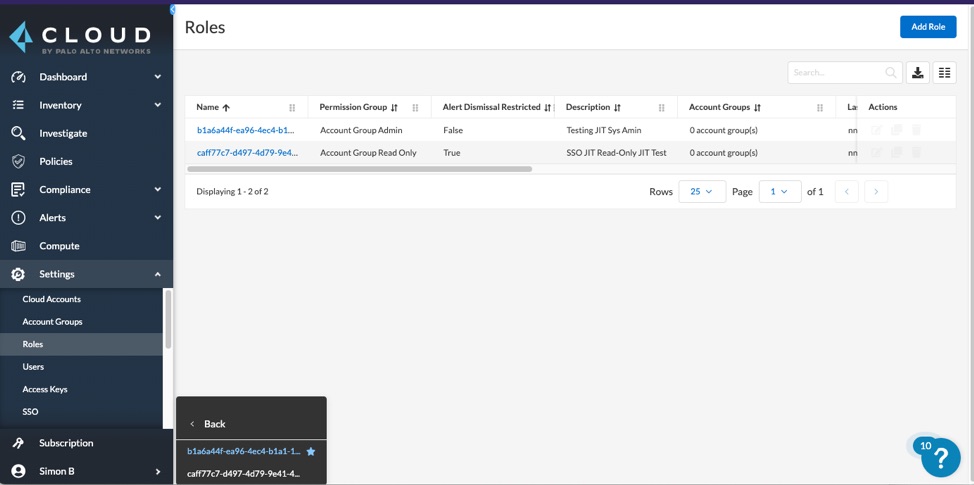
Task: Click the download roles icon
Action: click(917, 73)
